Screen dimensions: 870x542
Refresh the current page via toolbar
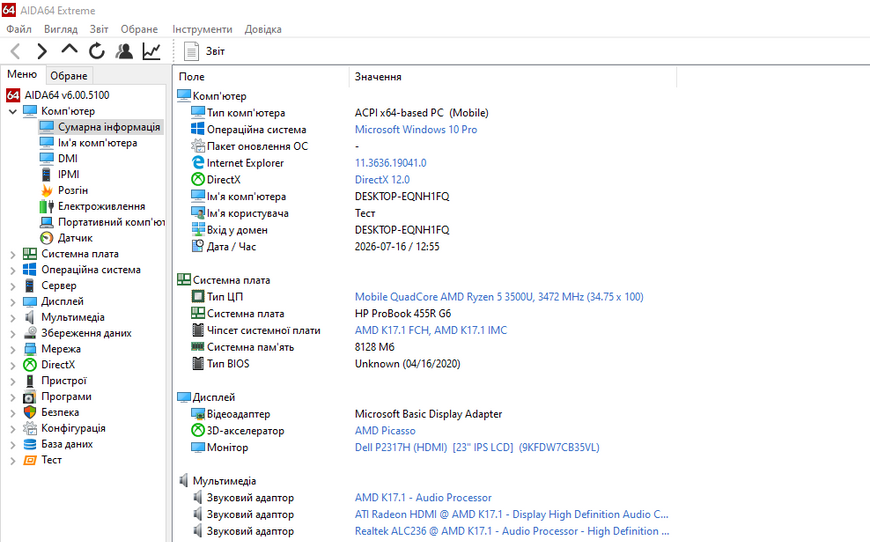pos(97,51)
